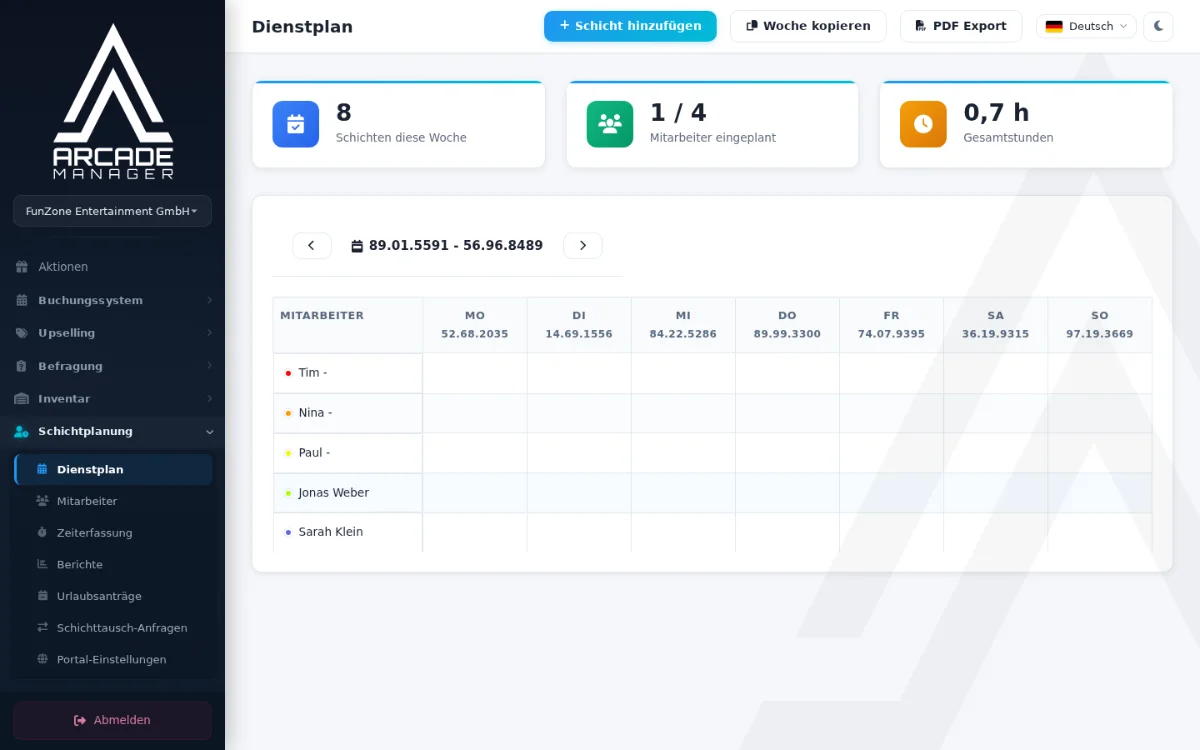Open the Deutsch language dropdown
1200x750 pixels.
1086,26
